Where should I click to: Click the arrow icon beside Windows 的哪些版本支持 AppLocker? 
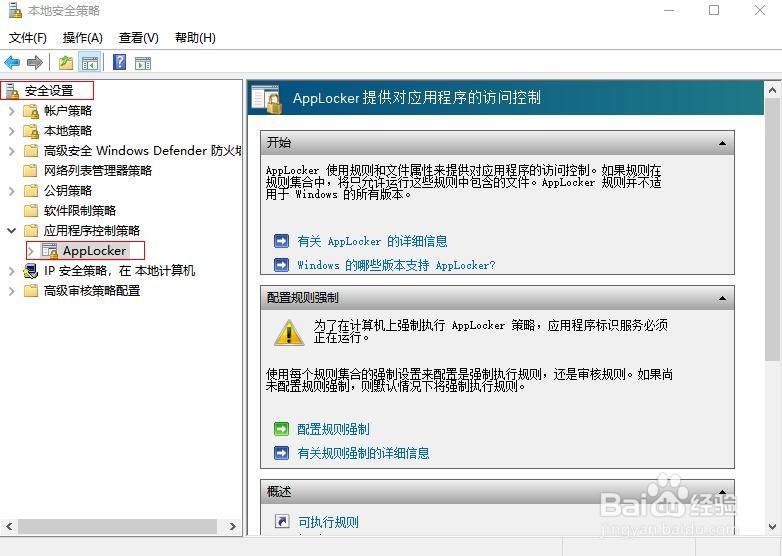(282, 265)
